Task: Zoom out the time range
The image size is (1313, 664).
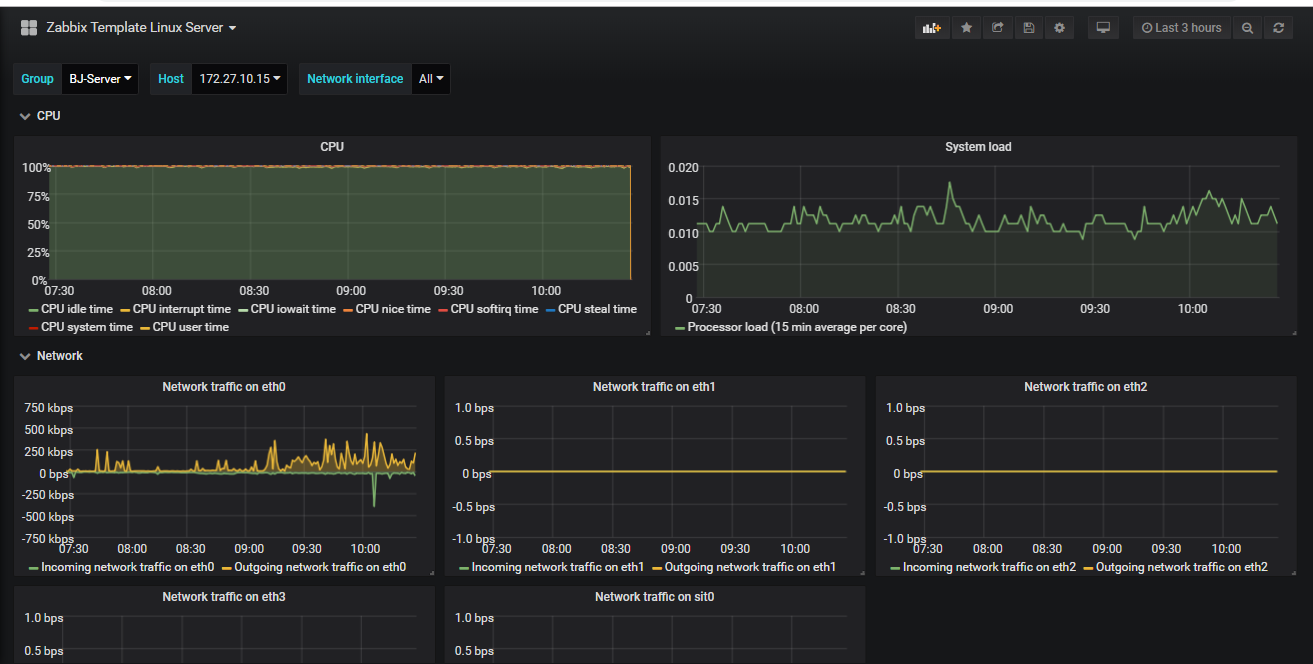Action: pyautogui.click(x=1247, y=28)
